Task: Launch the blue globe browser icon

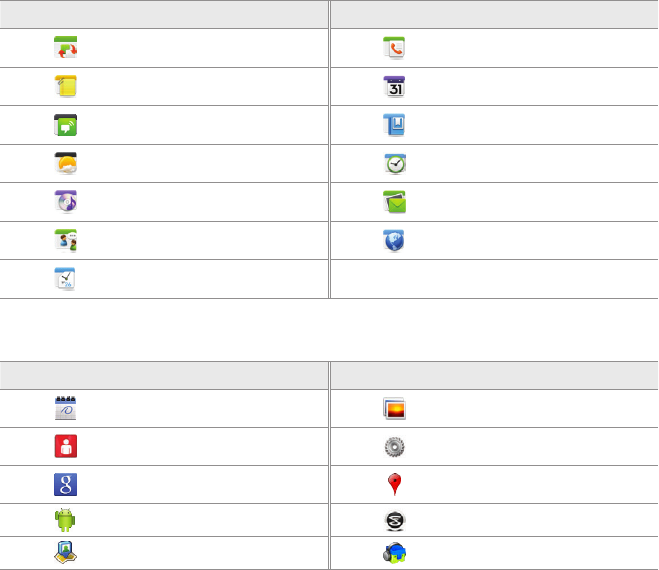Action: point(395,241)
